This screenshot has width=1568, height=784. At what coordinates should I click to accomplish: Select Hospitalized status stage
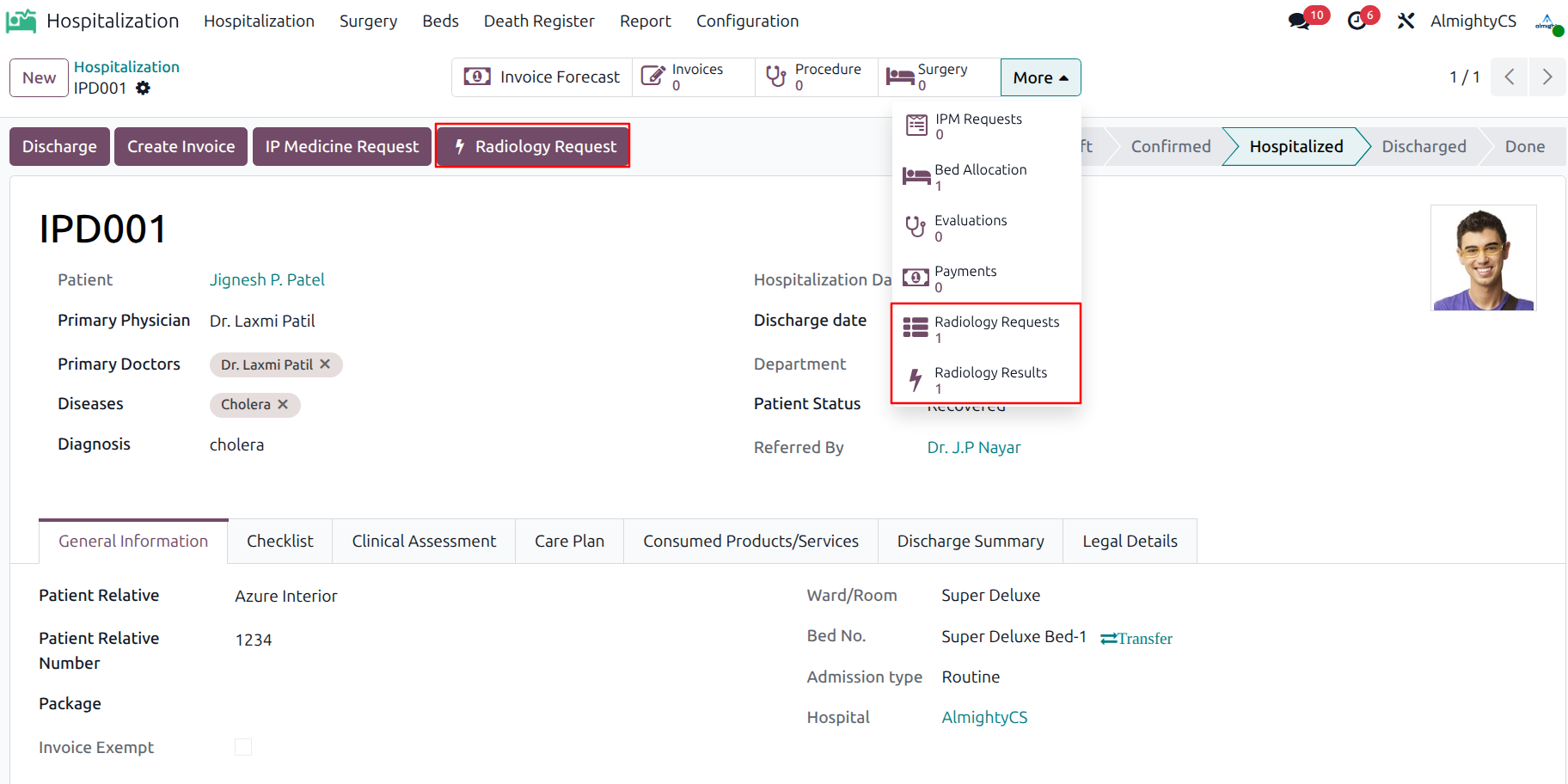(x=1296, y=146)
